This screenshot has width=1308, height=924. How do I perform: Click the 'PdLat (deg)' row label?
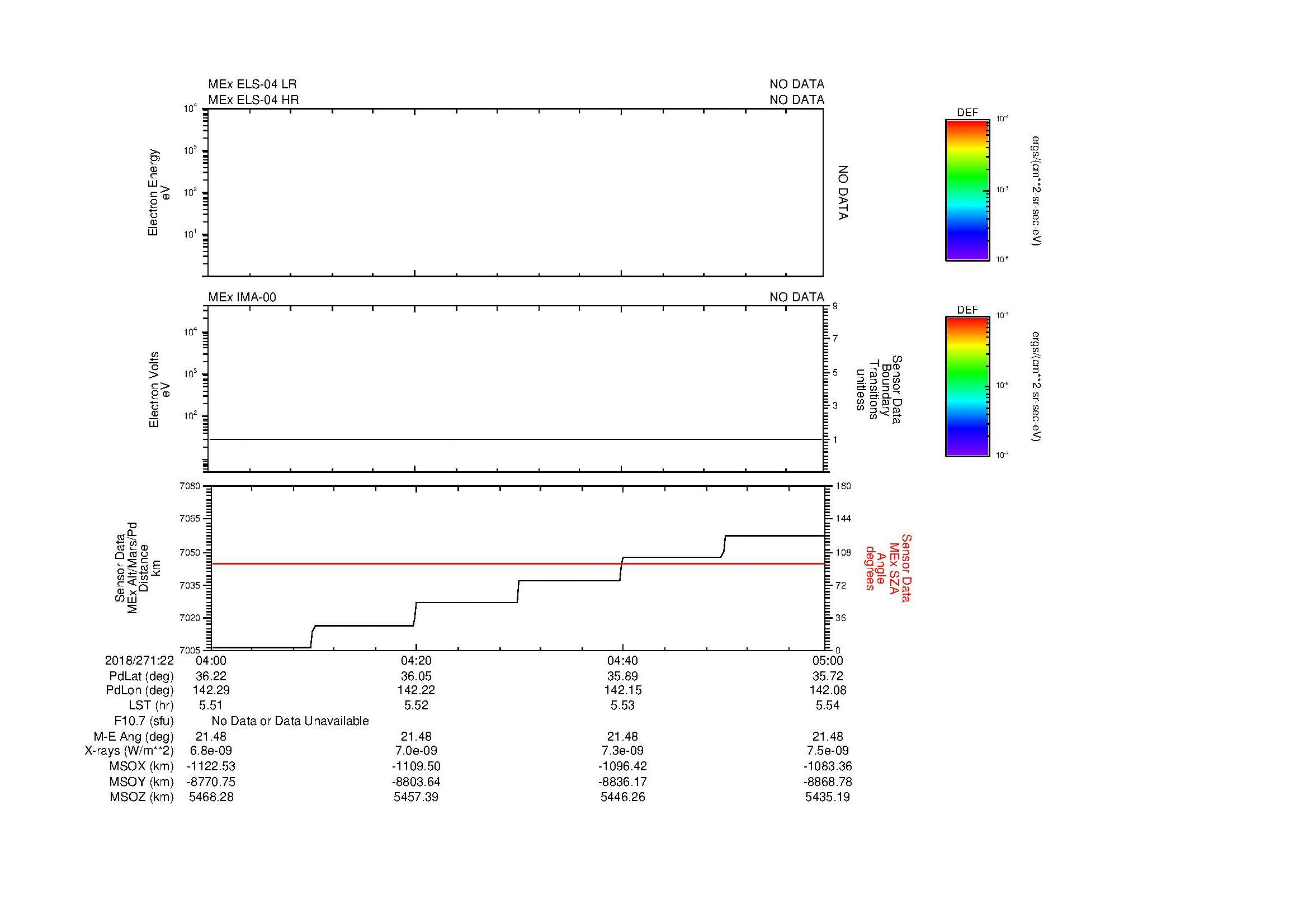(141, 676)
